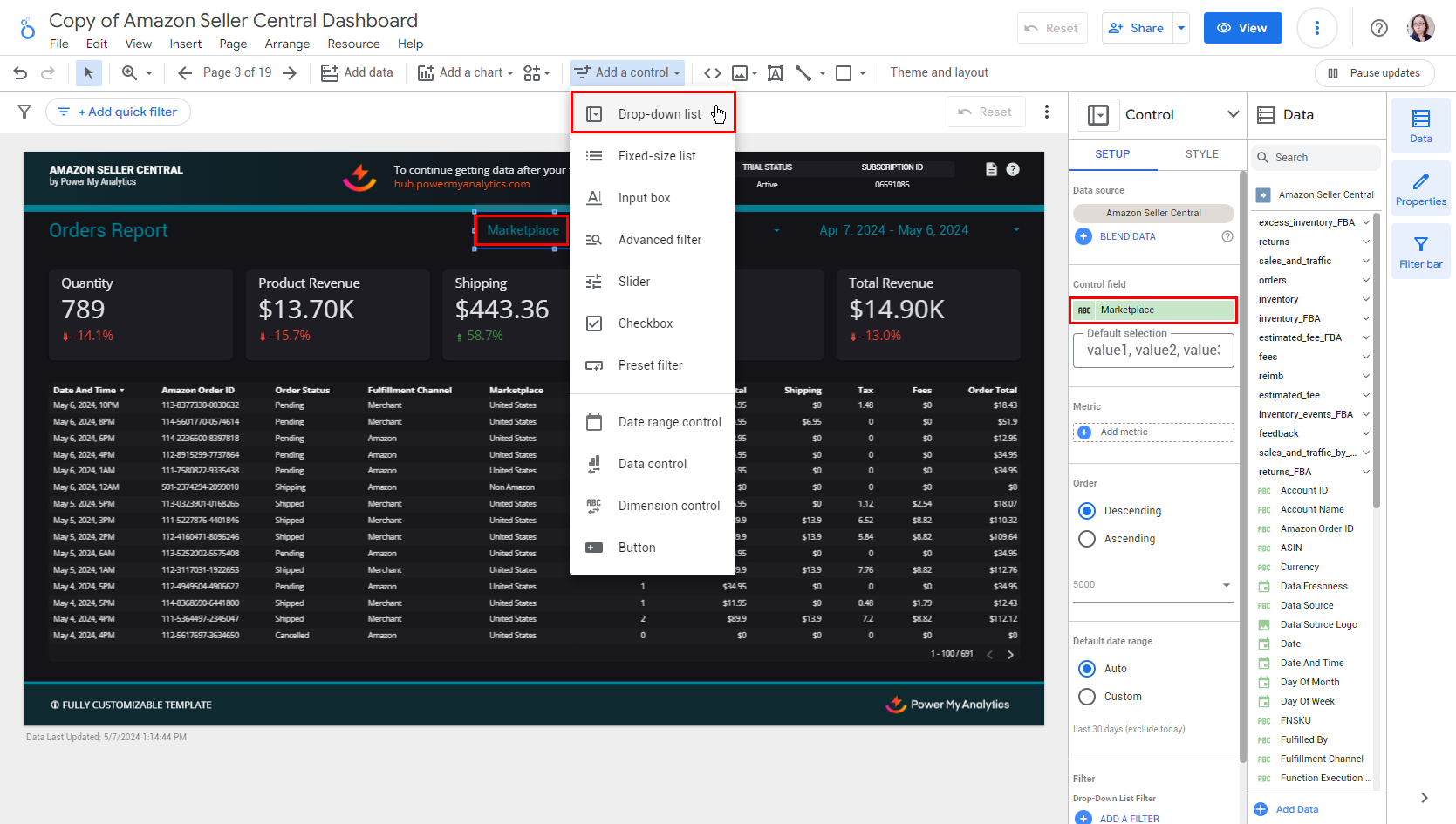
Task: Open the help question mark icon
Action: [x=1378, y=28]
